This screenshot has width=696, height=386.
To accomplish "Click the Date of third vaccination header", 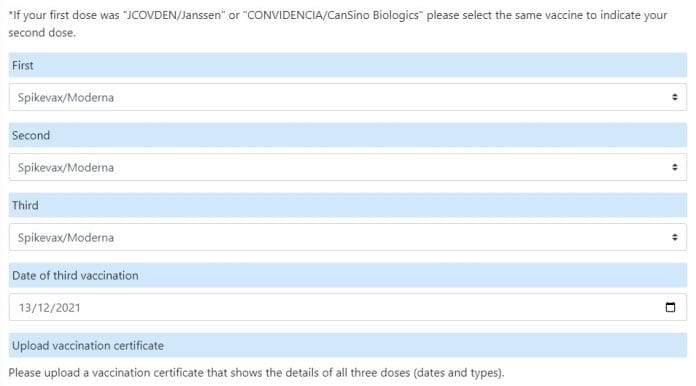I will pyautogui.click(x=348, y=276).
